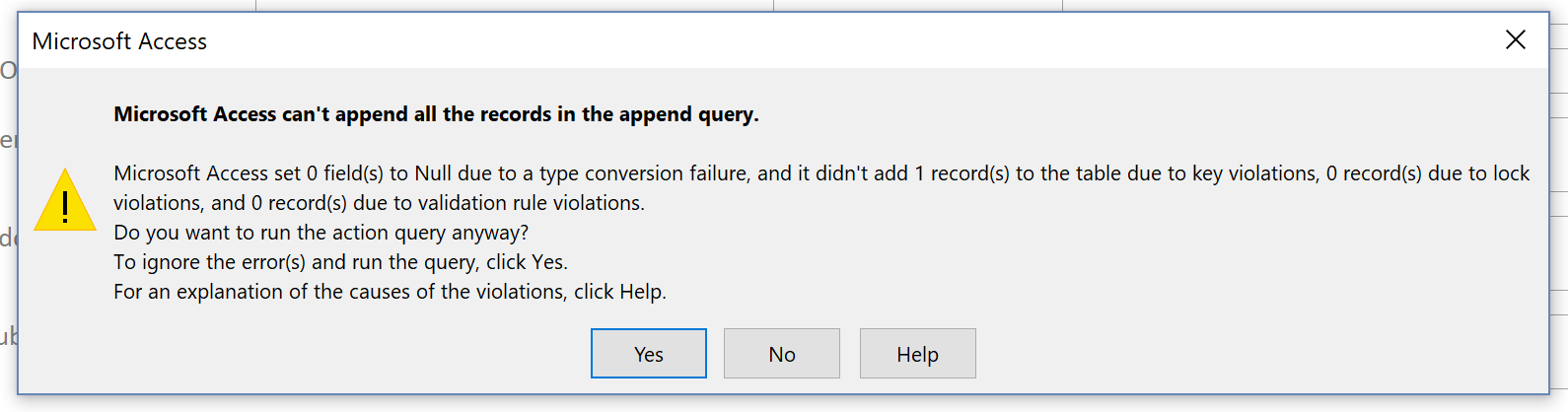Click empty title bar area left of X
This screenshot has height=412, width=1568.
click(x=848, y=41)
